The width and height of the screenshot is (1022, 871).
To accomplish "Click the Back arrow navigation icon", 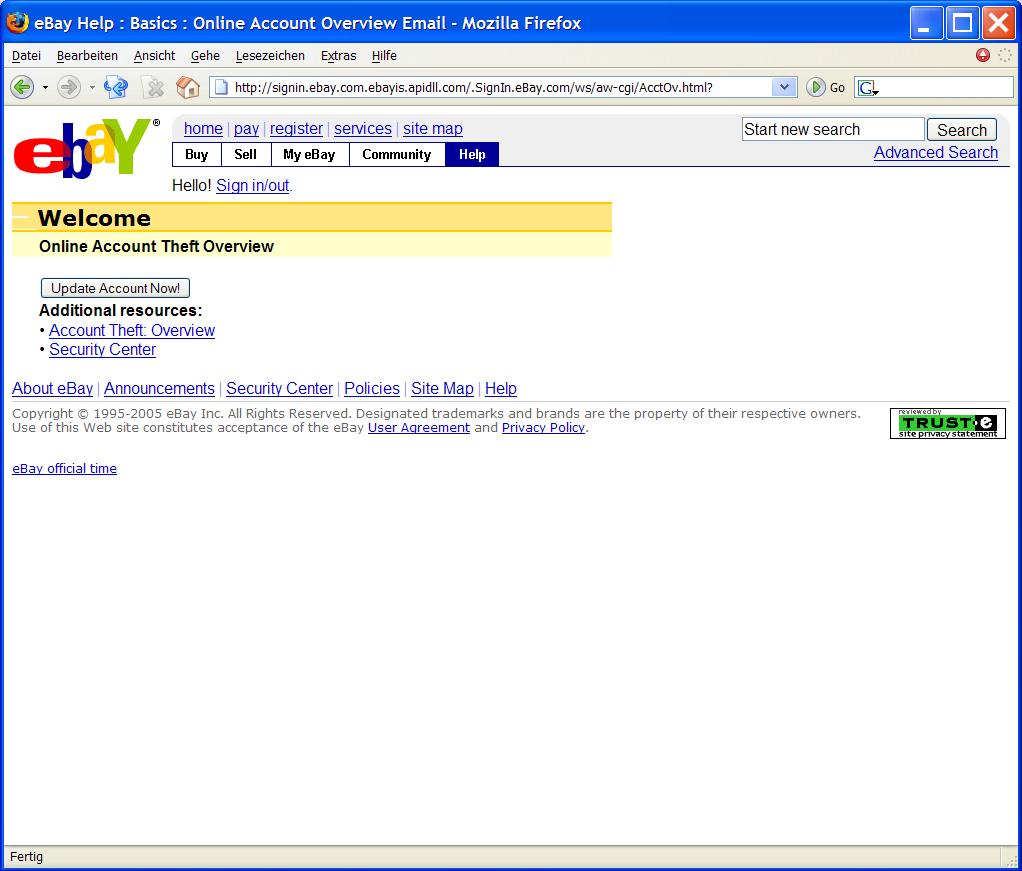I will tap(22, 87).
